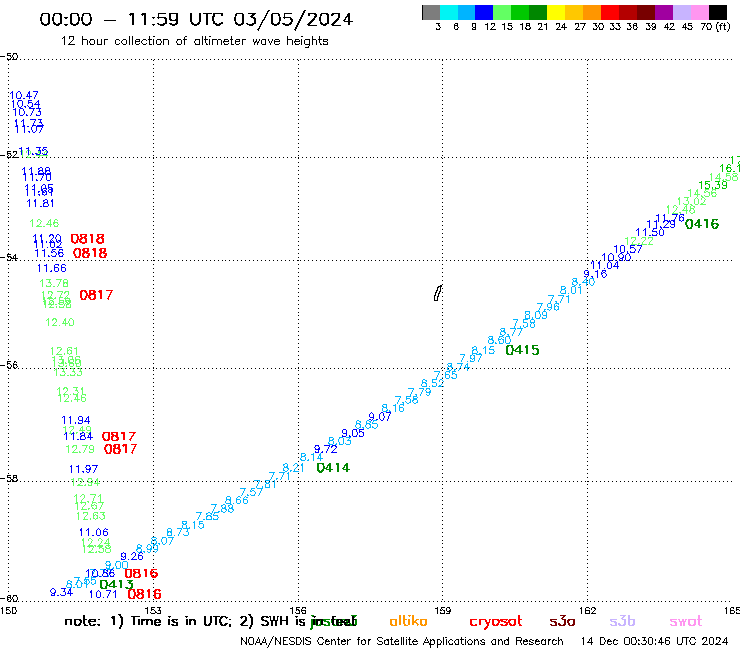Click the '11.50' wave height value
This screenshot has height=650, width=740.
[x=650, y=232]
